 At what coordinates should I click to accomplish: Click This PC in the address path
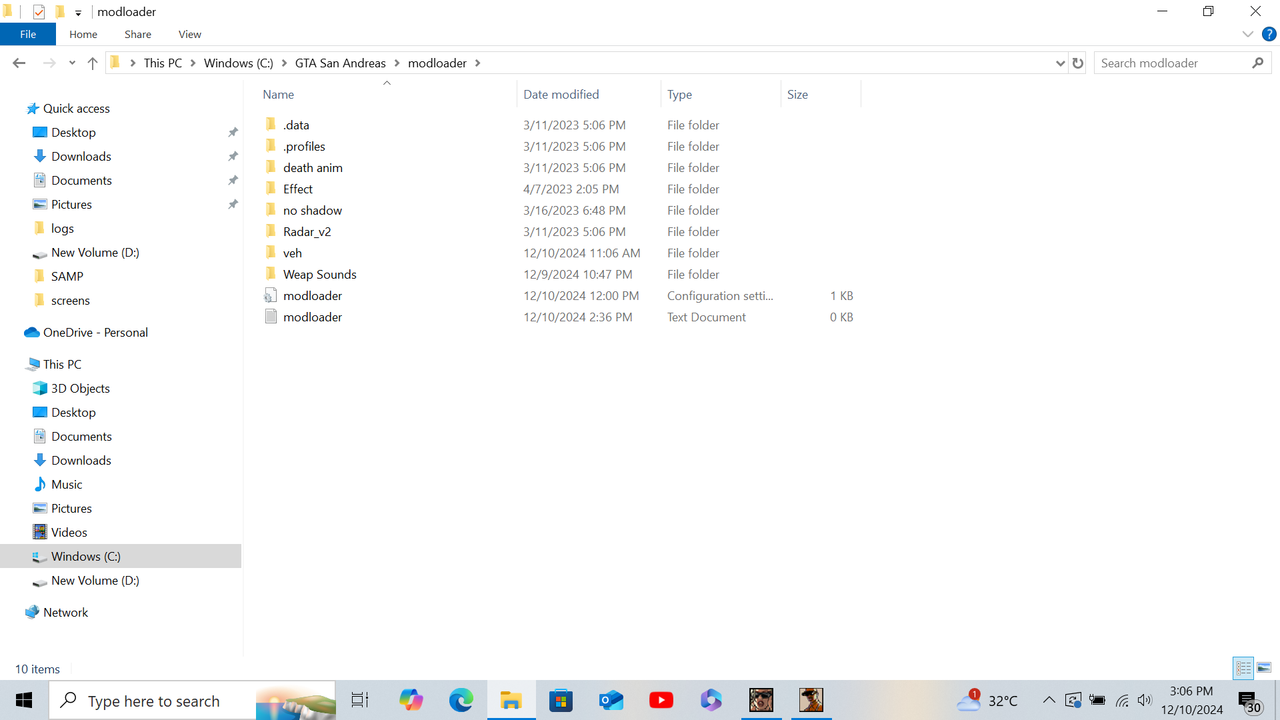click(x=163, y=63)
